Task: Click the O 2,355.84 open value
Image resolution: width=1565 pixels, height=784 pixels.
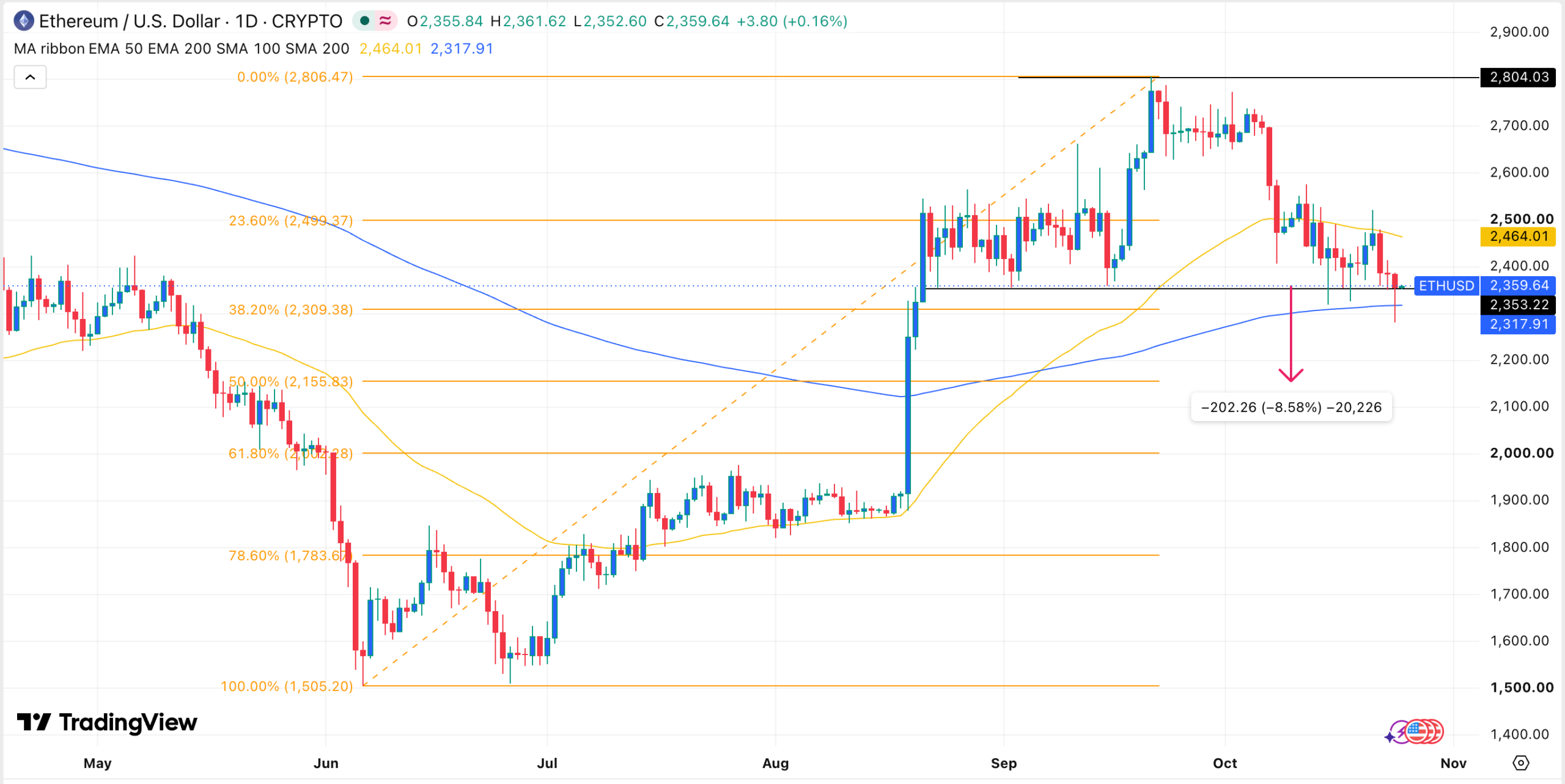Action: point(445,21)
